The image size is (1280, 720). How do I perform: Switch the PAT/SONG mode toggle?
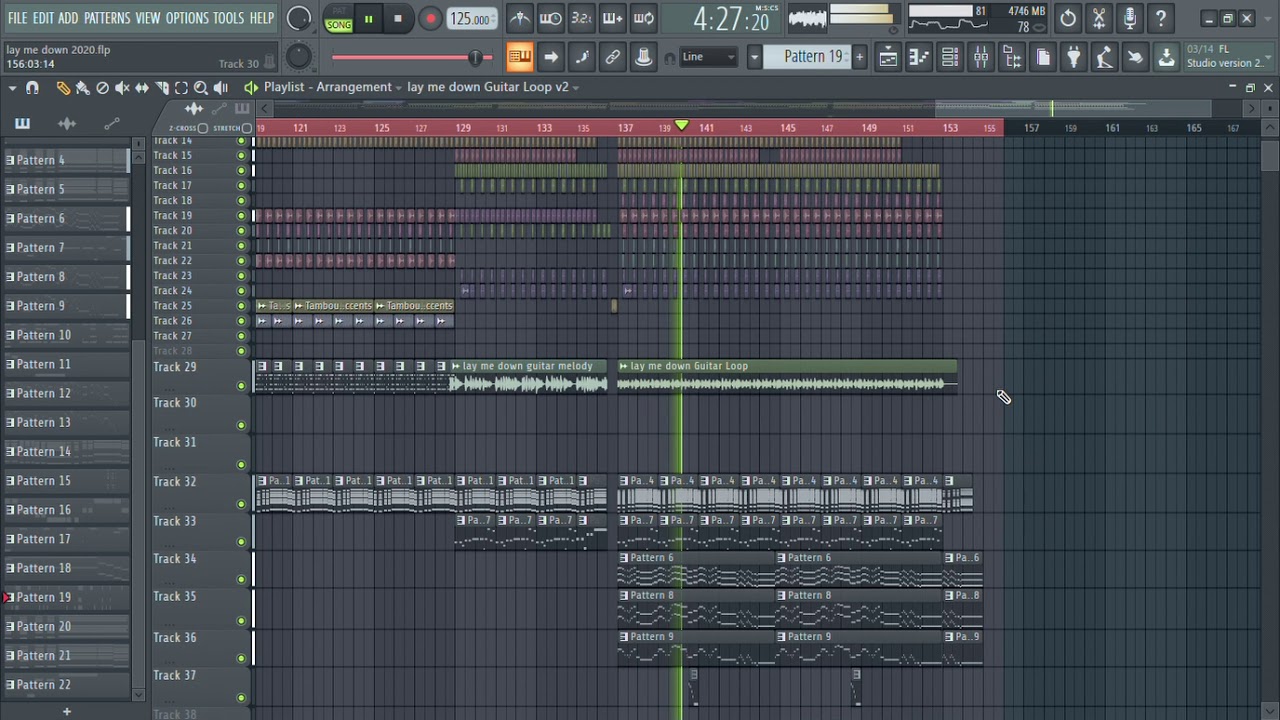pos(338,19)
